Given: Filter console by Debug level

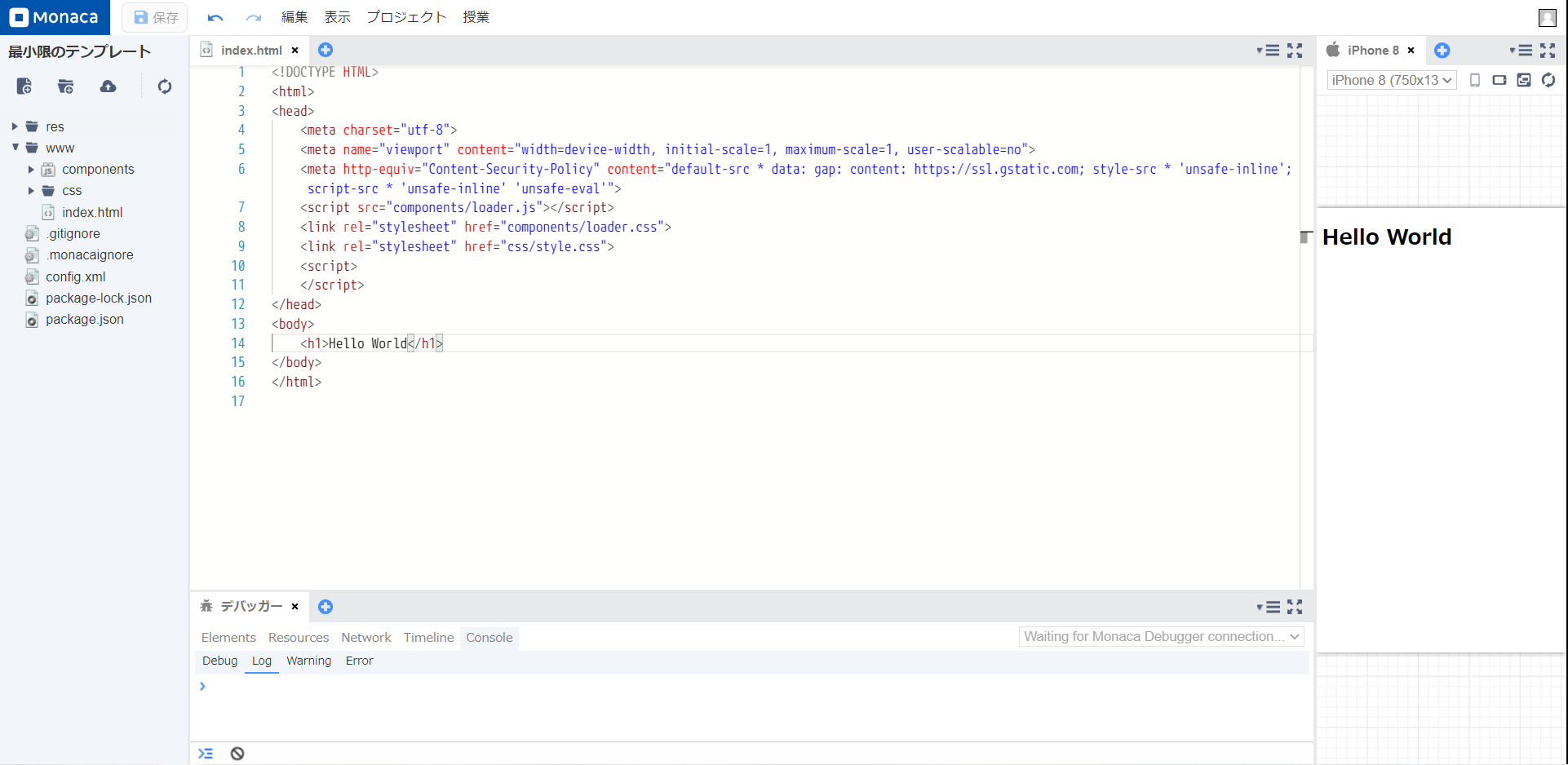Looking at the screenshot, I should (x=220, y=661).
